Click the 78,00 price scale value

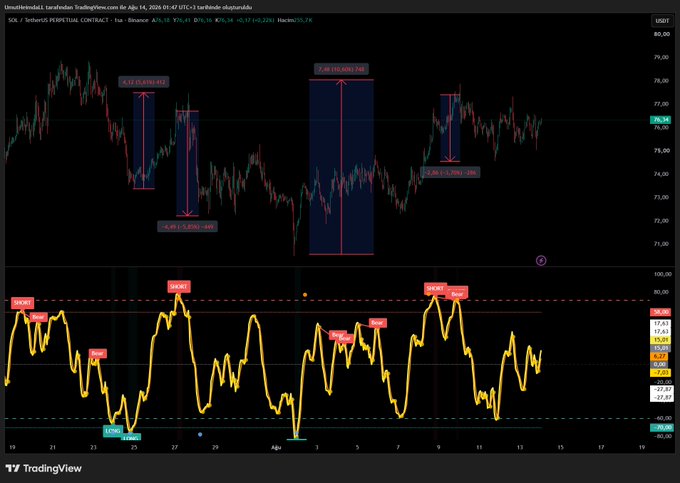(x=662, y=81)
